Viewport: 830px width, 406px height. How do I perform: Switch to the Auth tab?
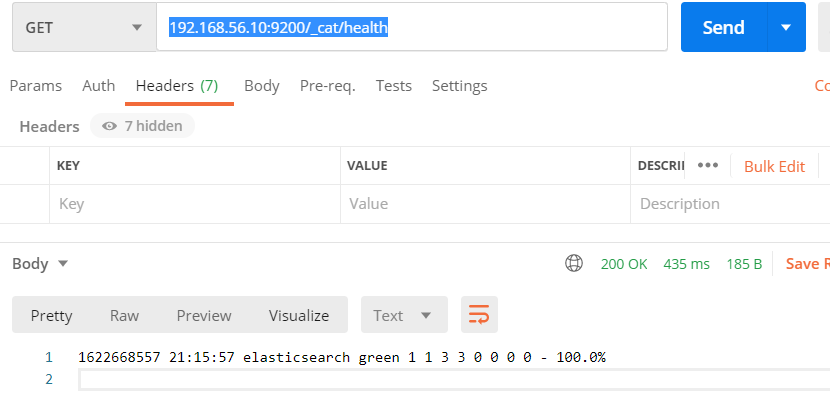(98, 86)
